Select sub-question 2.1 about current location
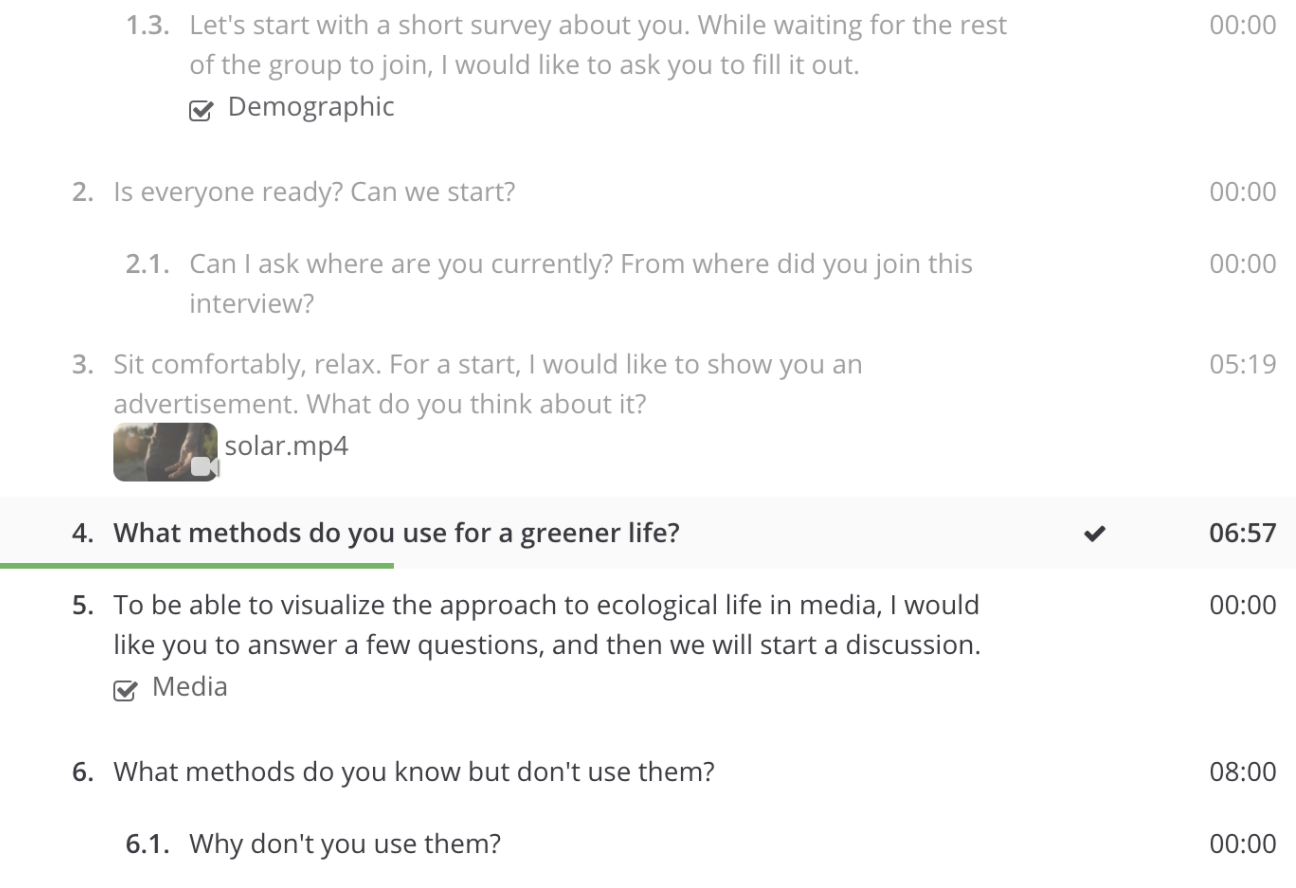Image resolution: width=1296 pixels, height=888 pixels. pyautogui.click(x=648, y=283)
